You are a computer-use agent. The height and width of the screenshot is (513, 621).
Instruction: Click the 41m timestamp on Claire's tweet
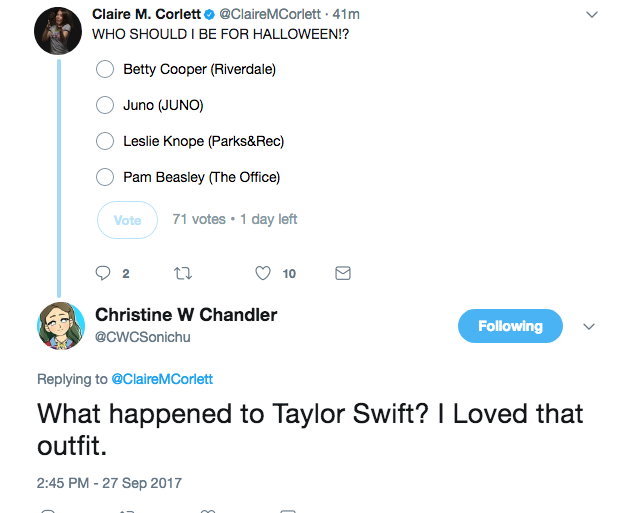pyautogui.click(x=346, y=14)
